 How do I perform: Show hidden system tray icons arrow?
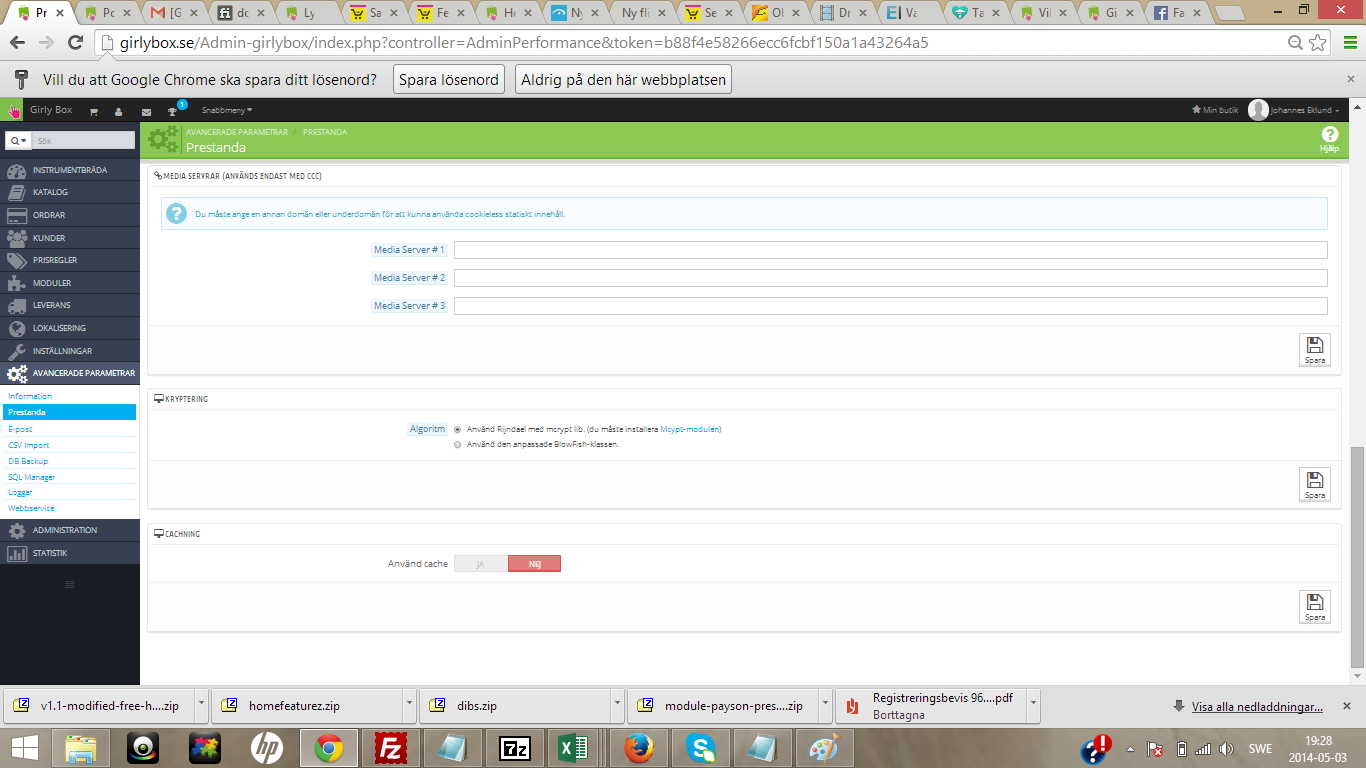coord(1130,748)
